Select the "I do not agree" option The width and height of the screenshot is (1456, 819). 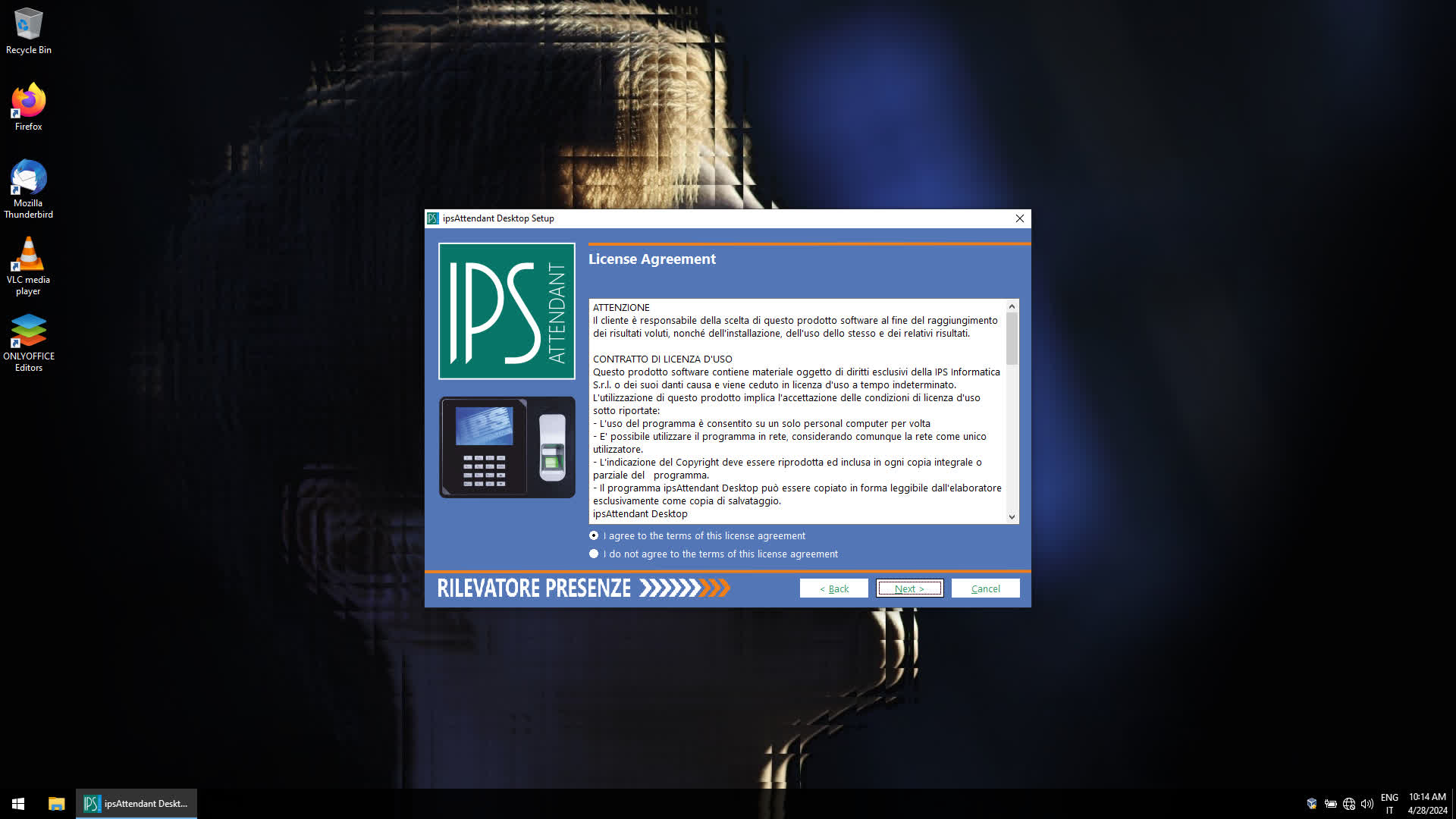(x=594, y=554)
